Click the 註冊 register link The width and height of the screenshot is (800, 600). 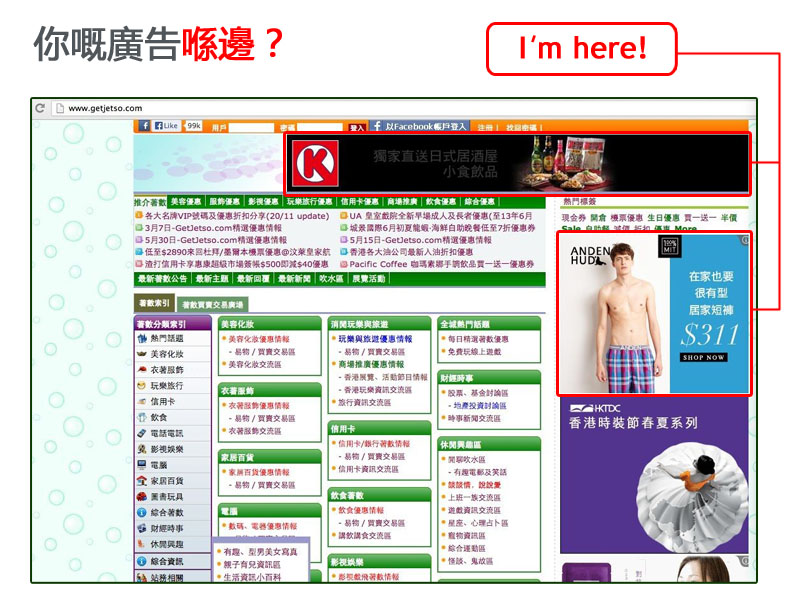point(485,128)
